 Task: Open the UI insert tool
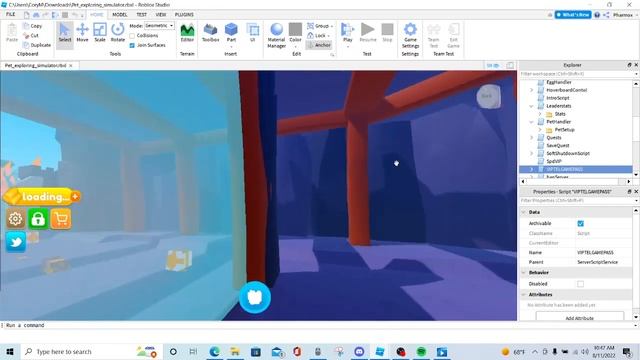tap(253, 33)
